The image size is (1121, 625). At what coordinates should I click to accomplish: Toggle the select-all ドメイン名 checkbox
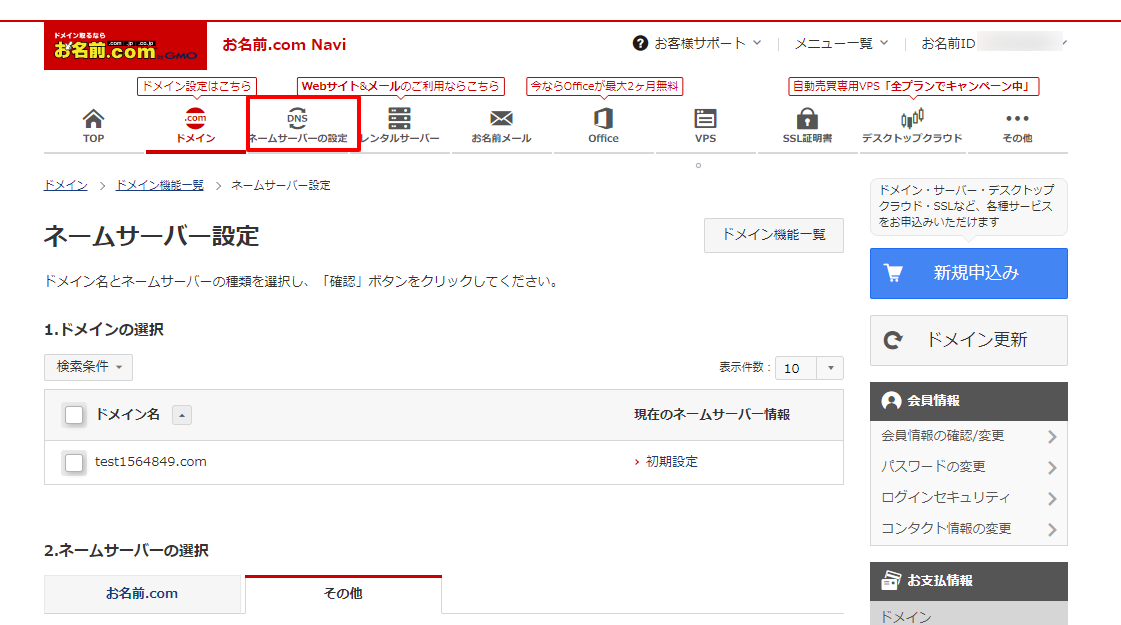(74, 415)
